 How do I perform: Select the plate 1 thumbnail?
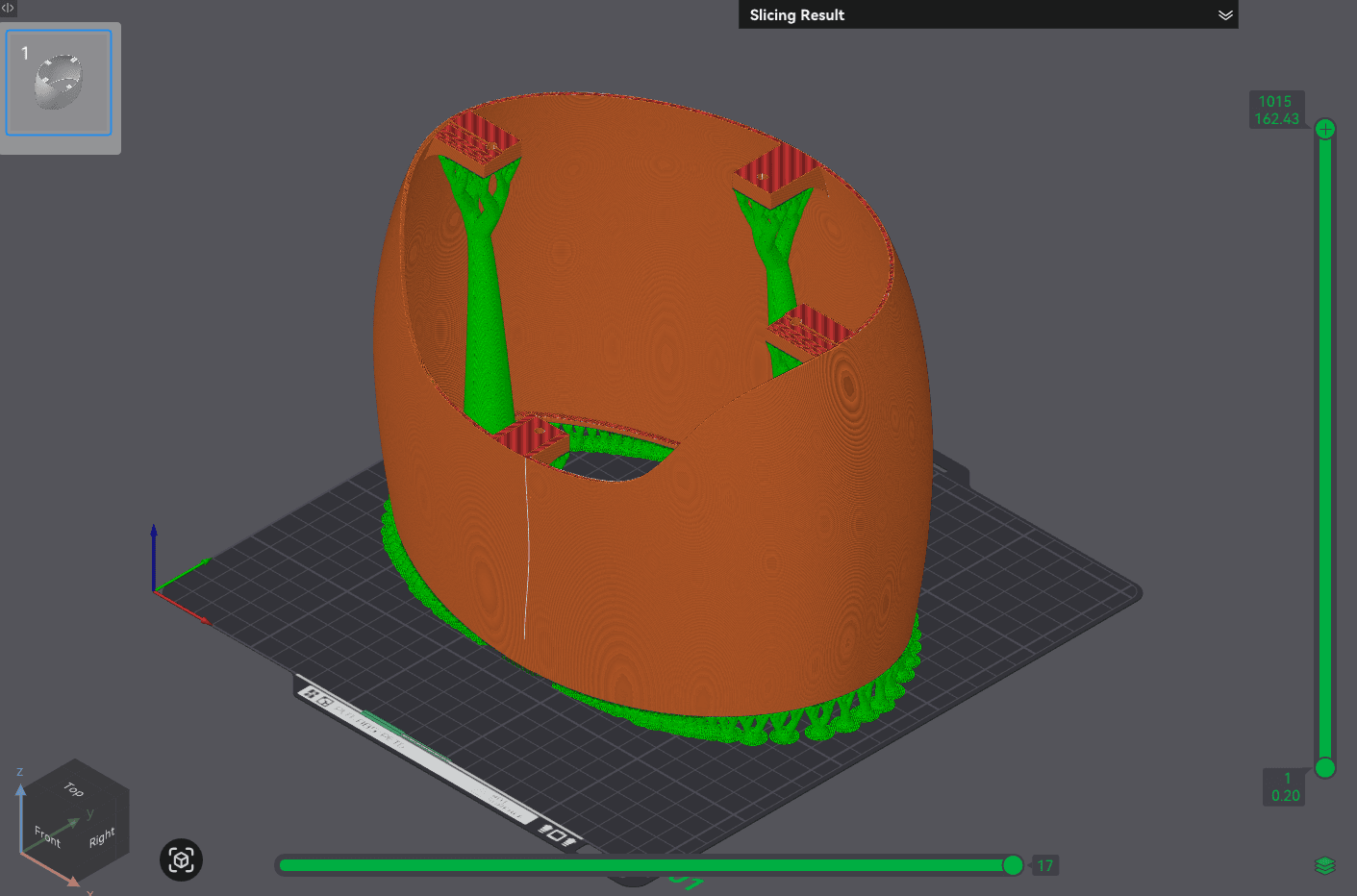[59, 83]
